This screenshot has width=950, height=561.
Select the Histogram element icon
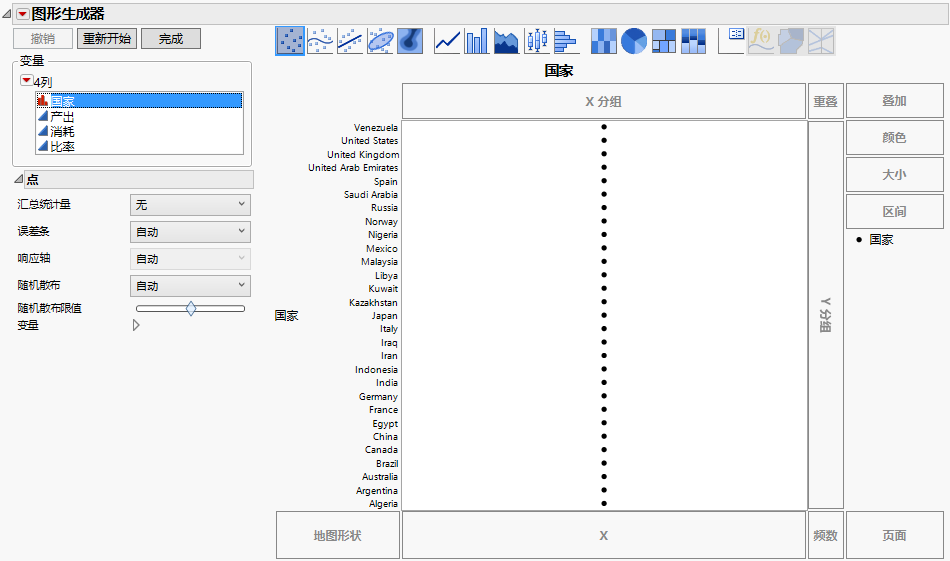point(566,41)
